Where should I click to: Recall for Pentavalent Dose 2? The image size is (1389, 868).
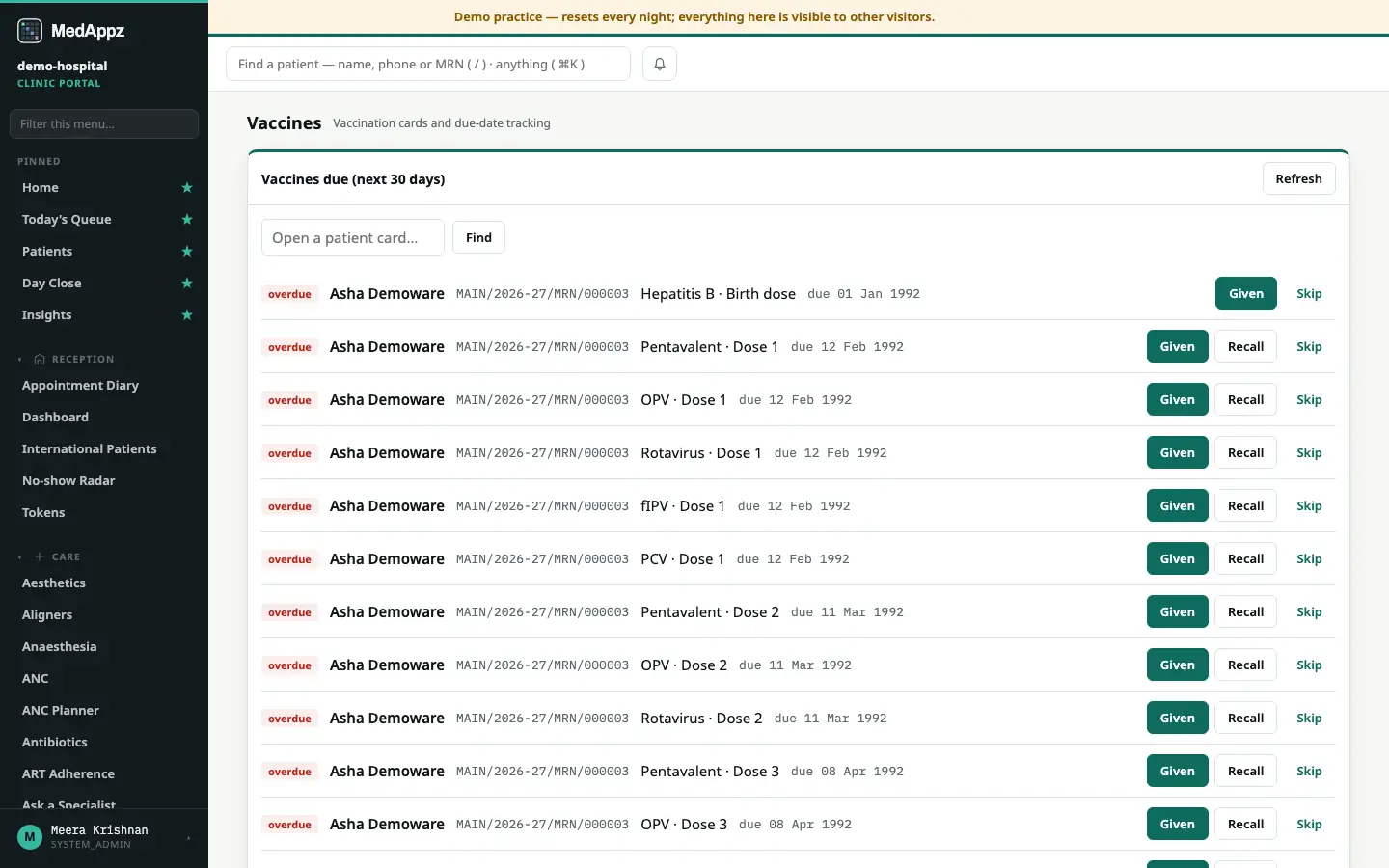tap(1245, 612)
